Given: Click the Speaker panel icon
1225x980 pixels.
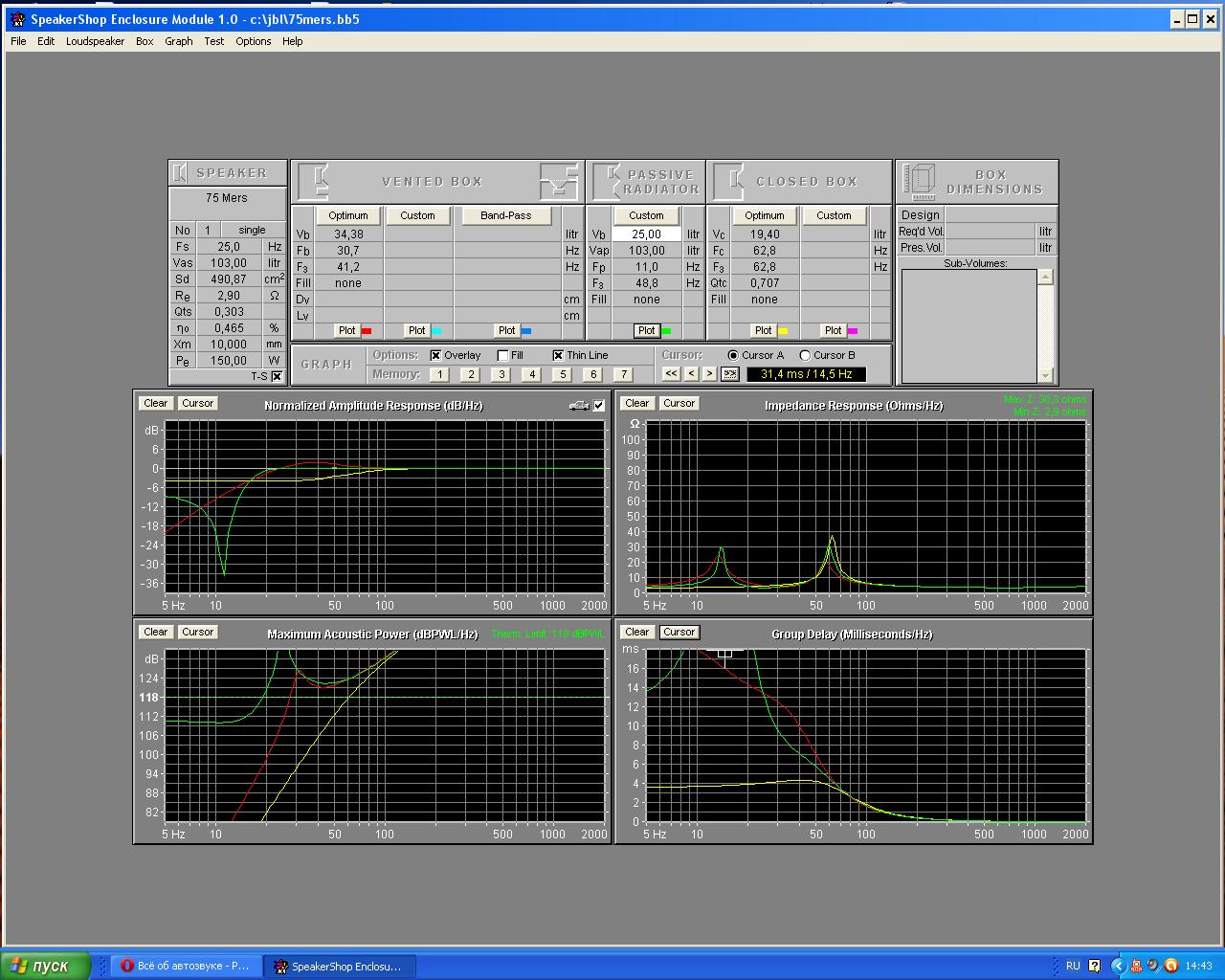Looking at the screenshot, I should [180, 173].
